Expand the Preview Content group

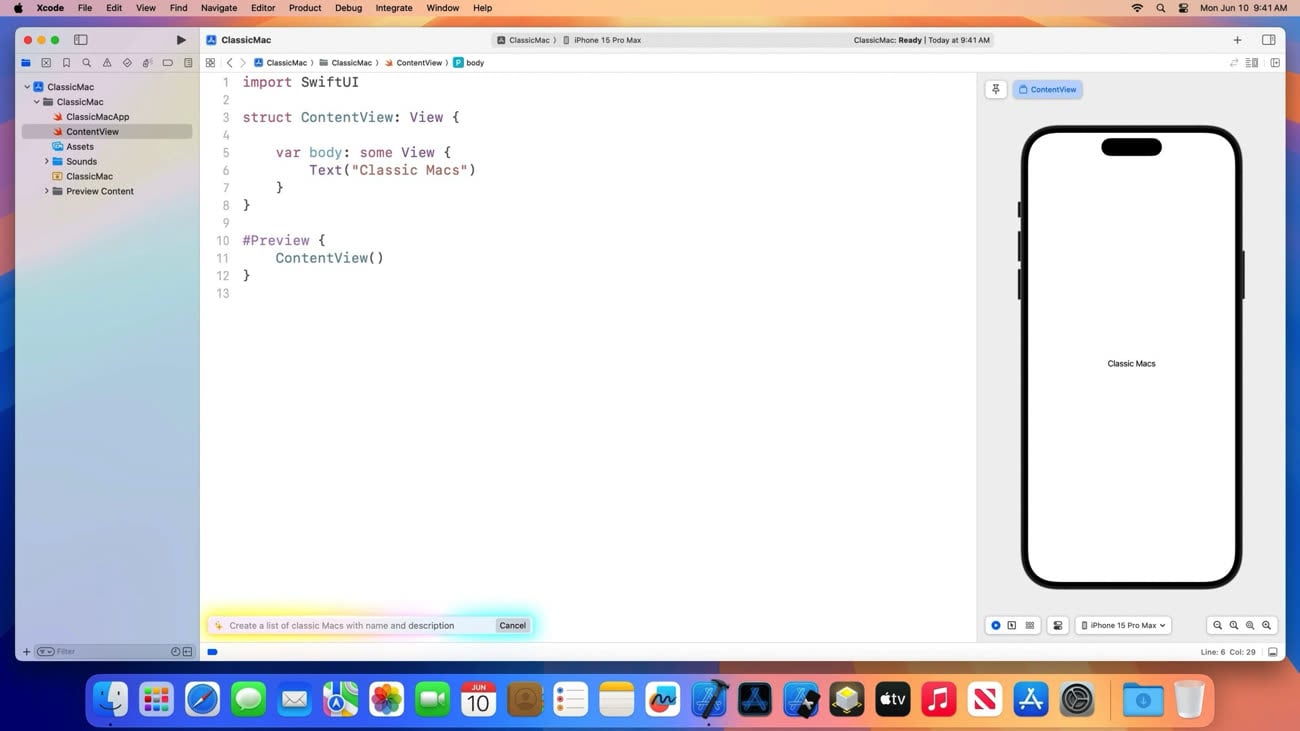click(46, 191)
